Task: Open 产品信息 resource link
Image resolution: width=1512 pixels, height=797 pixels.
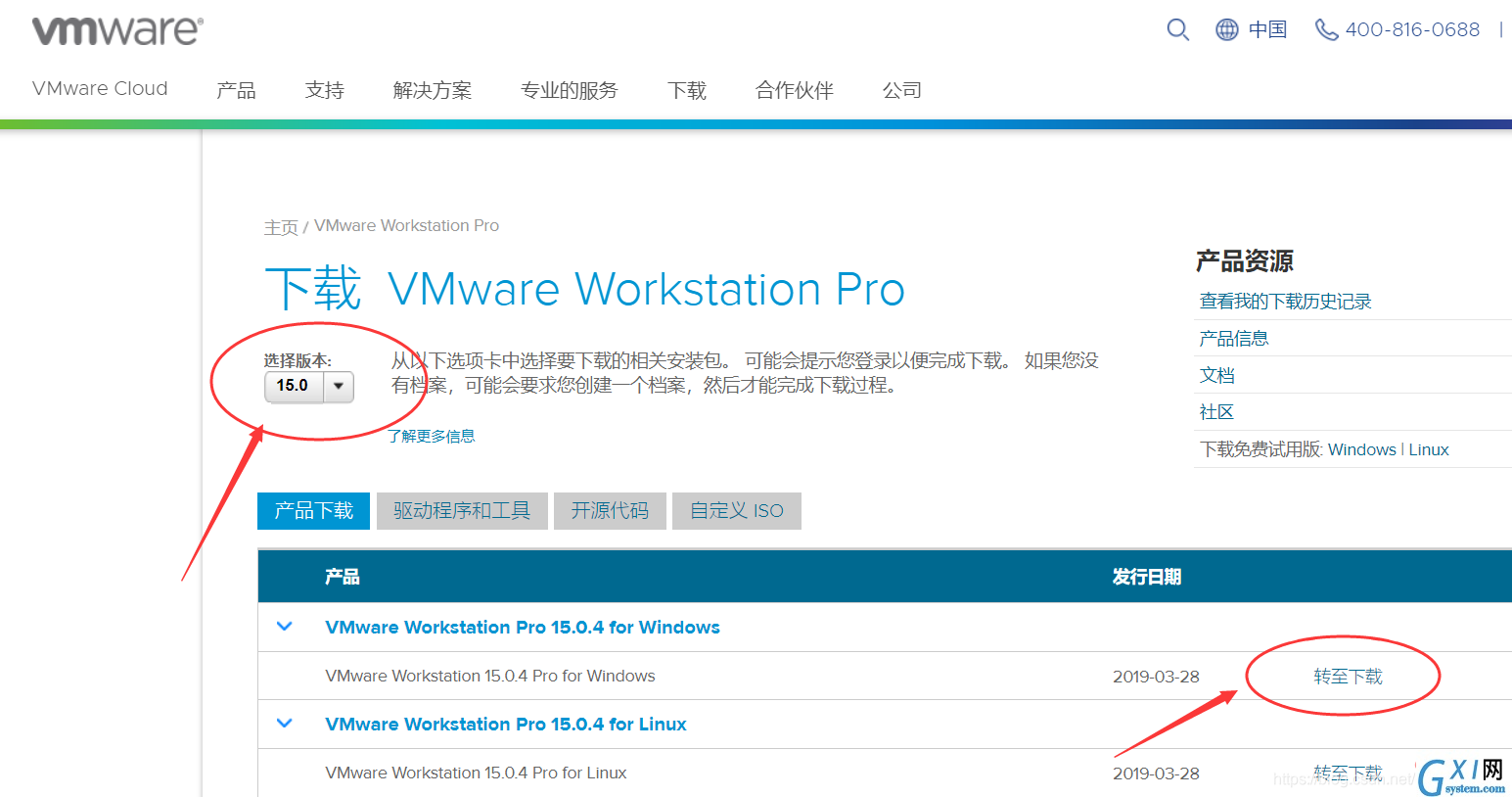Action: tap(1234, 339)
